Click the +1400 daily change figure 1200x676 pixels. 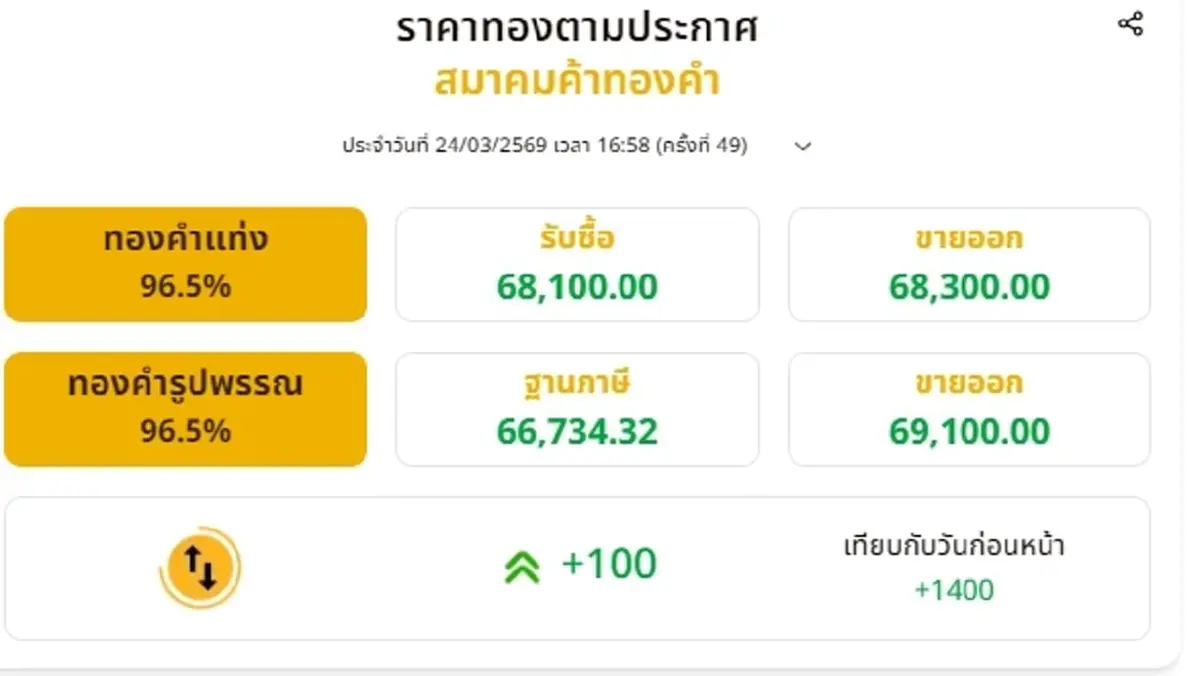(955, 588)
